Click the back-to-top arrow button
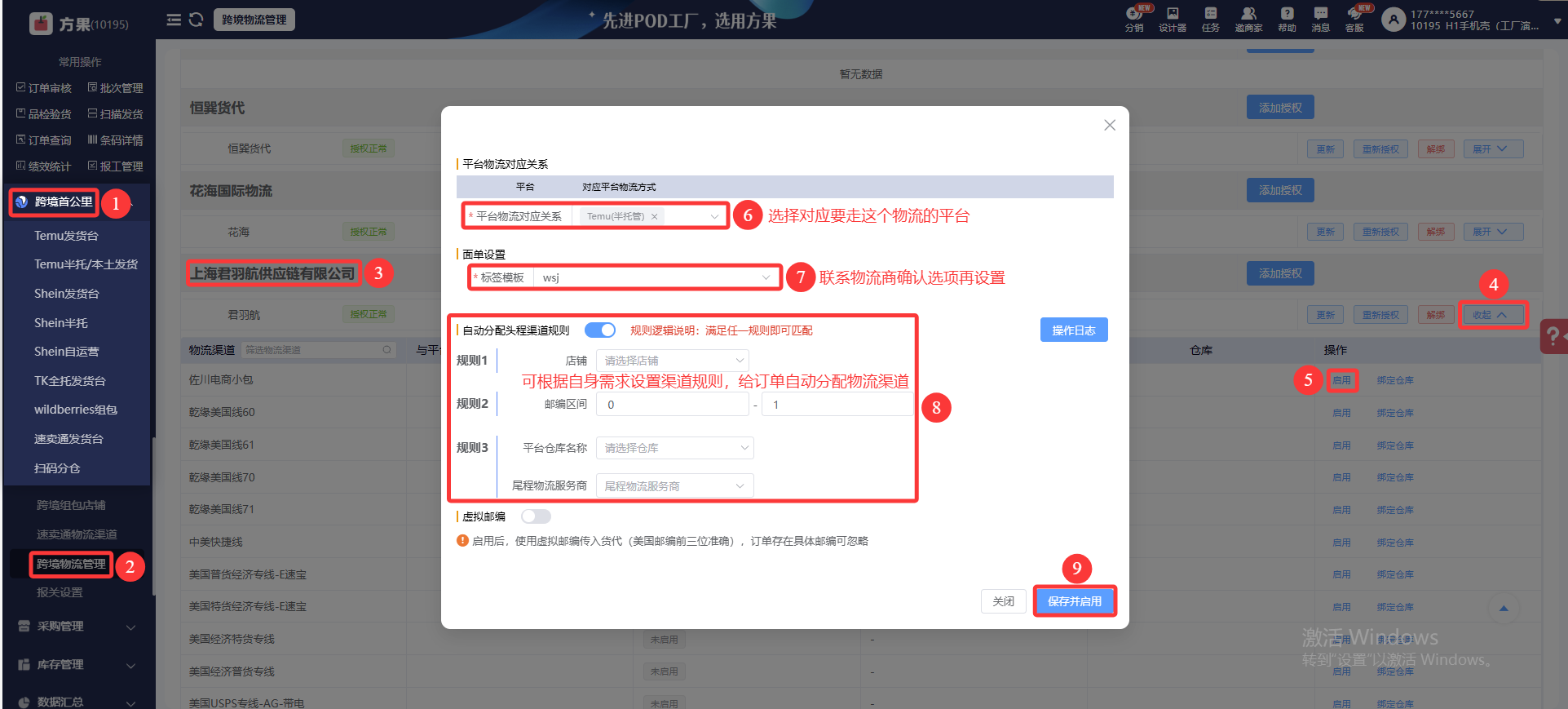Viewport: 1568px width, 709px height. point(1504,609)
